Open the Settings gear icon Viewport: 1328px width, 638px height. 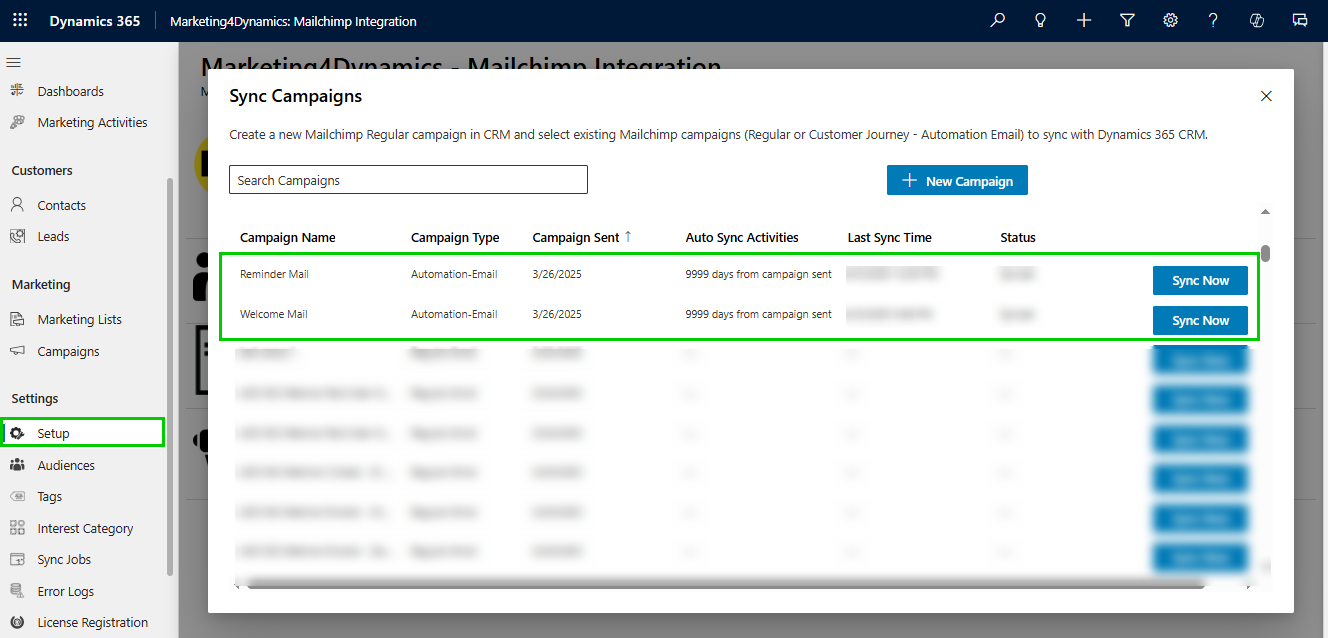[x=1170, y=19]
